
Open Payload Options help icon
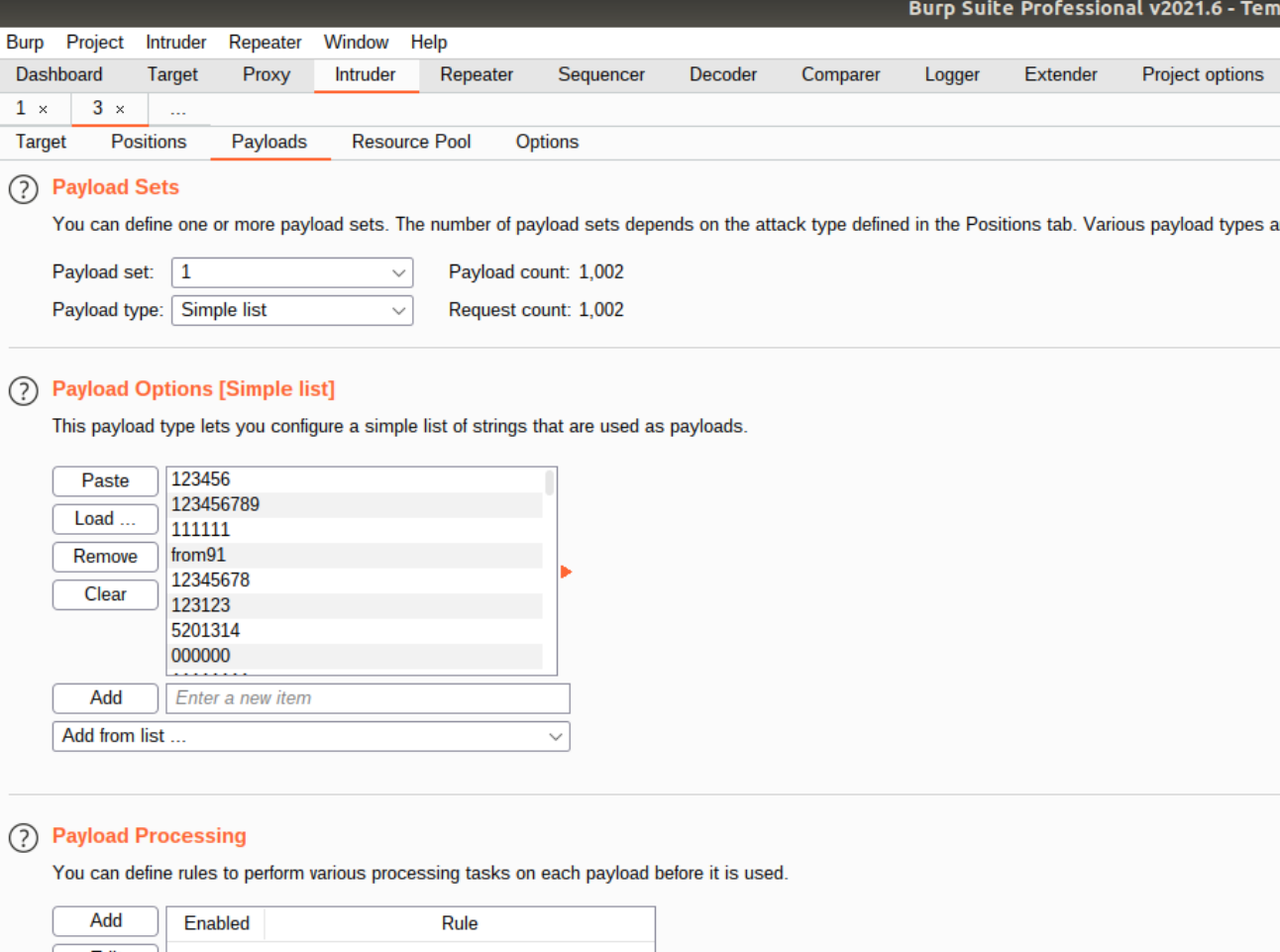(24, 390)
